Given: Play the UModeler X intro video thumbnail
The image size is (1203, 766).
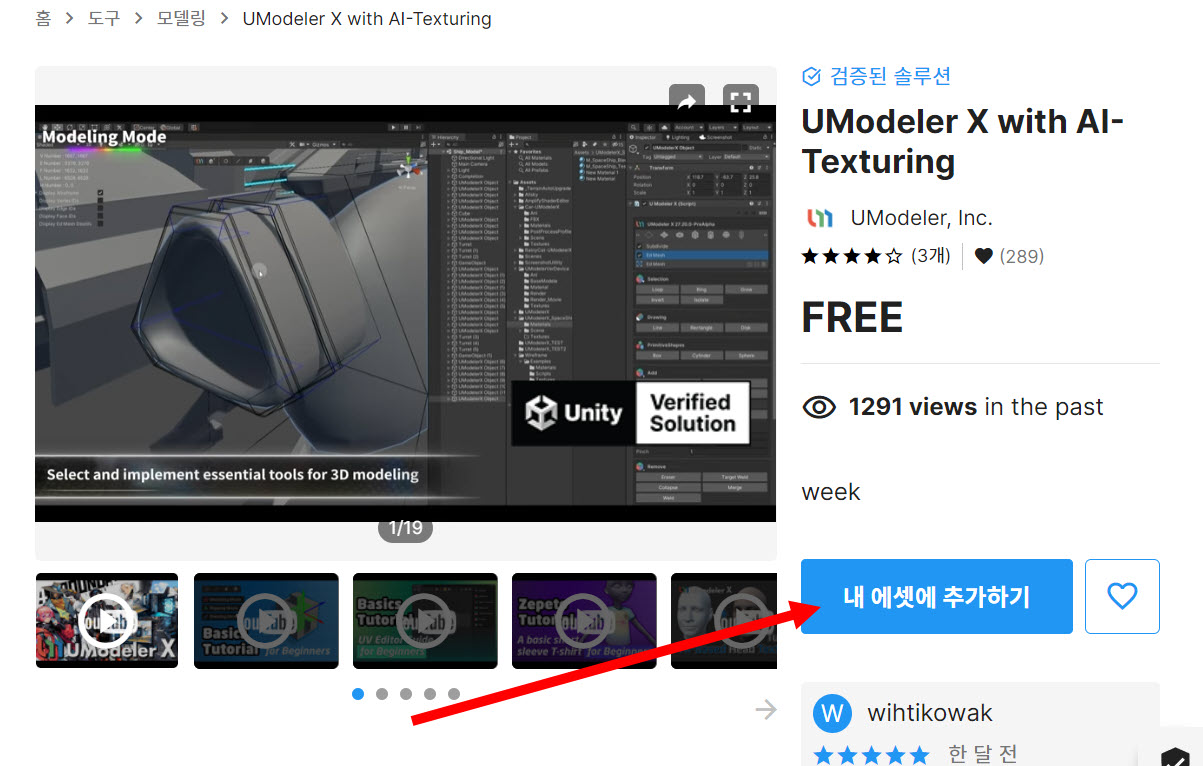Looking at the screenshot, I should pos(107,620).
